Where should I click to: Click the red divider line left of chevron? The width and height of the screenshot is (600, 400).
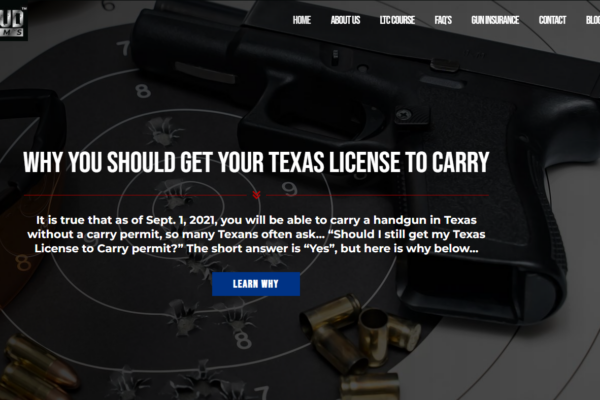point(135,195)
